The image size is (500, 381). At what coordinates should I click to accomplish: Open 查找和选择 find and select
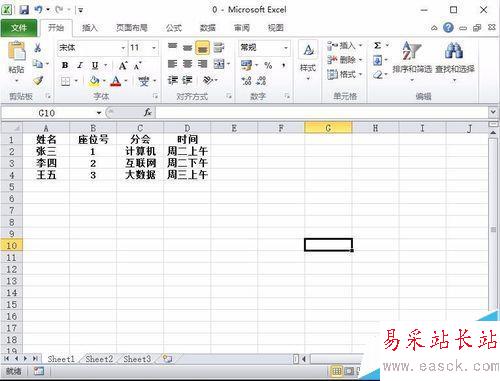coord(455,61)
